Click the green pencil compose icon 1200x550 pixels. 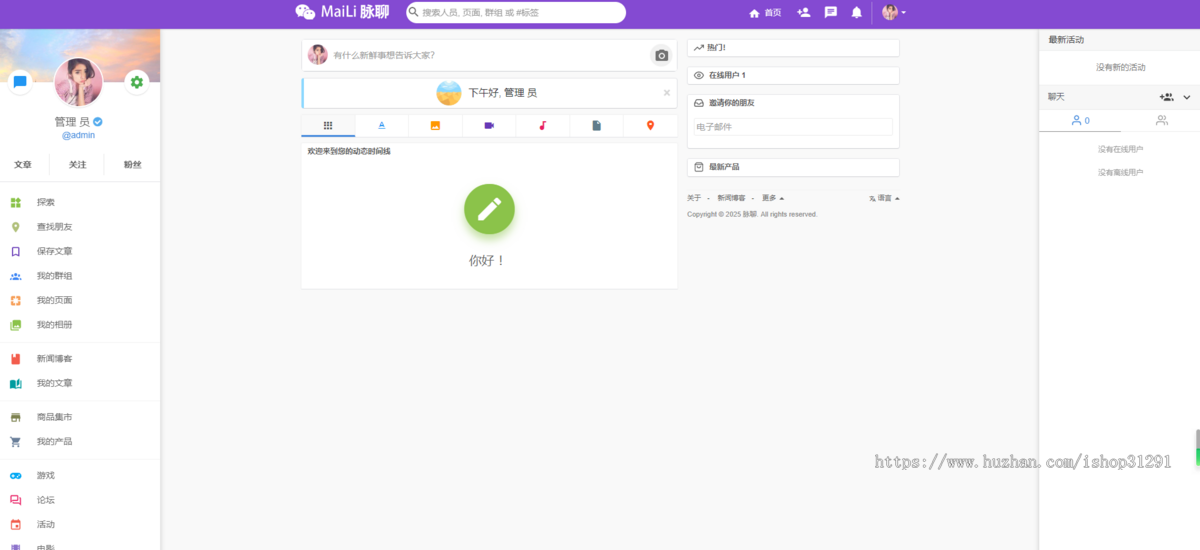[489, 209]
